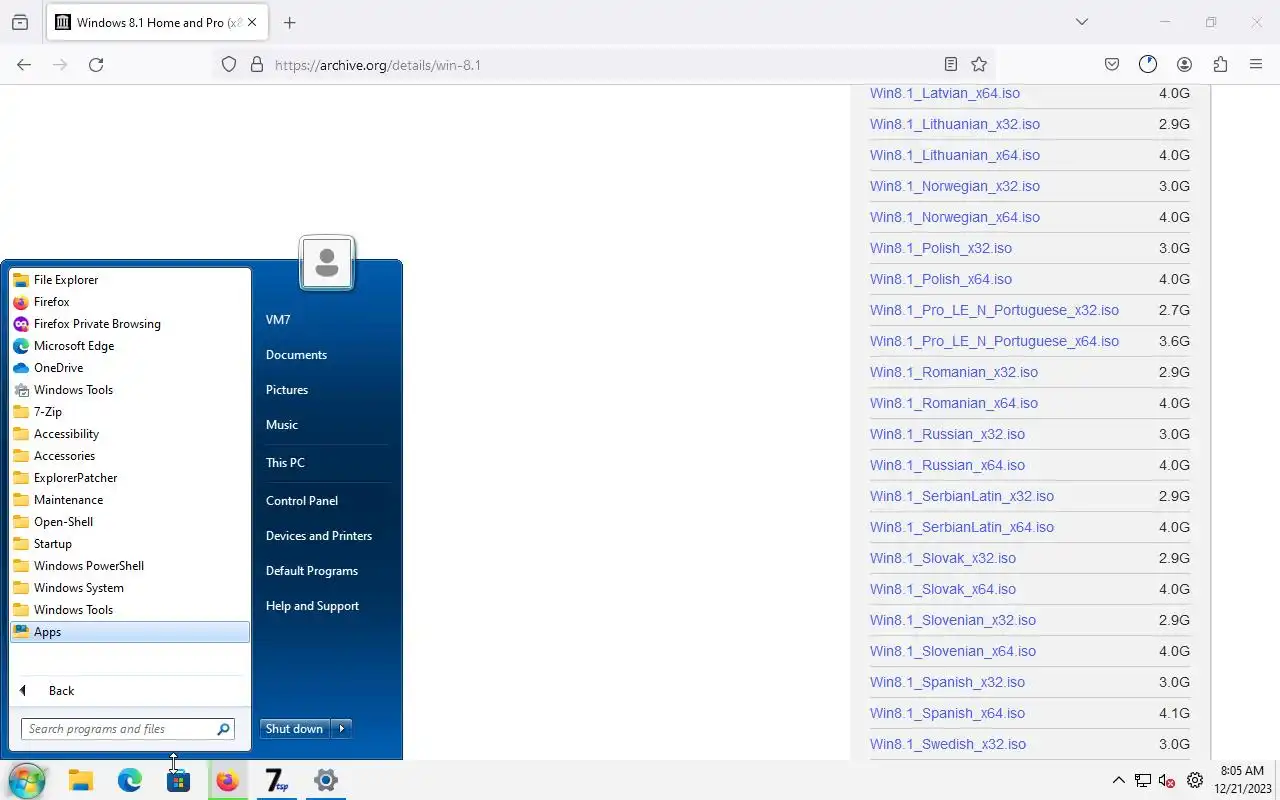The image size is (1280, 800).
Task: Open File Explorer from the Start menu list
Action: (x=130, y=280)
